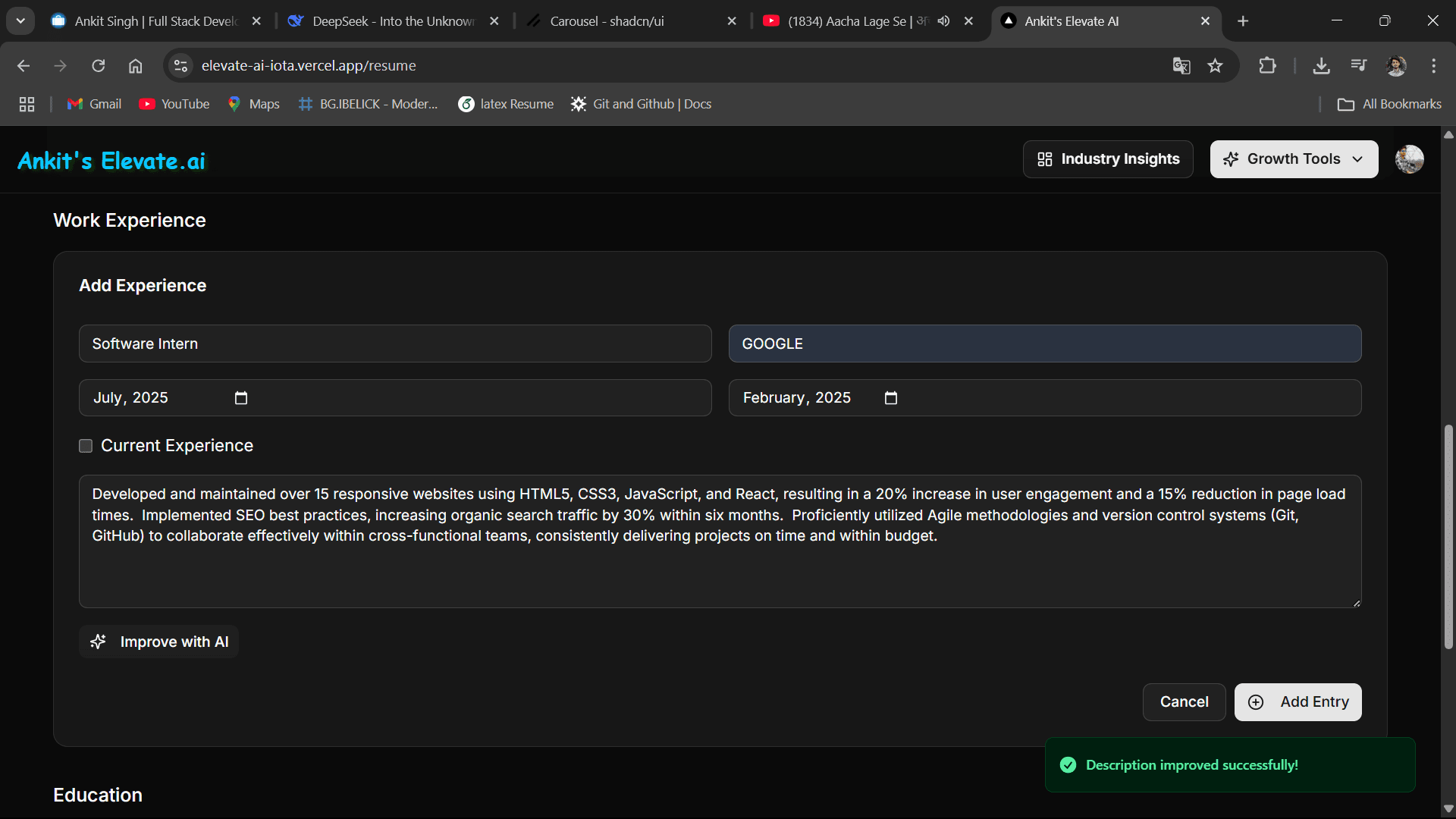Bookmark this page with star icon
The image size is (1456, 819).
[1216, 66]
